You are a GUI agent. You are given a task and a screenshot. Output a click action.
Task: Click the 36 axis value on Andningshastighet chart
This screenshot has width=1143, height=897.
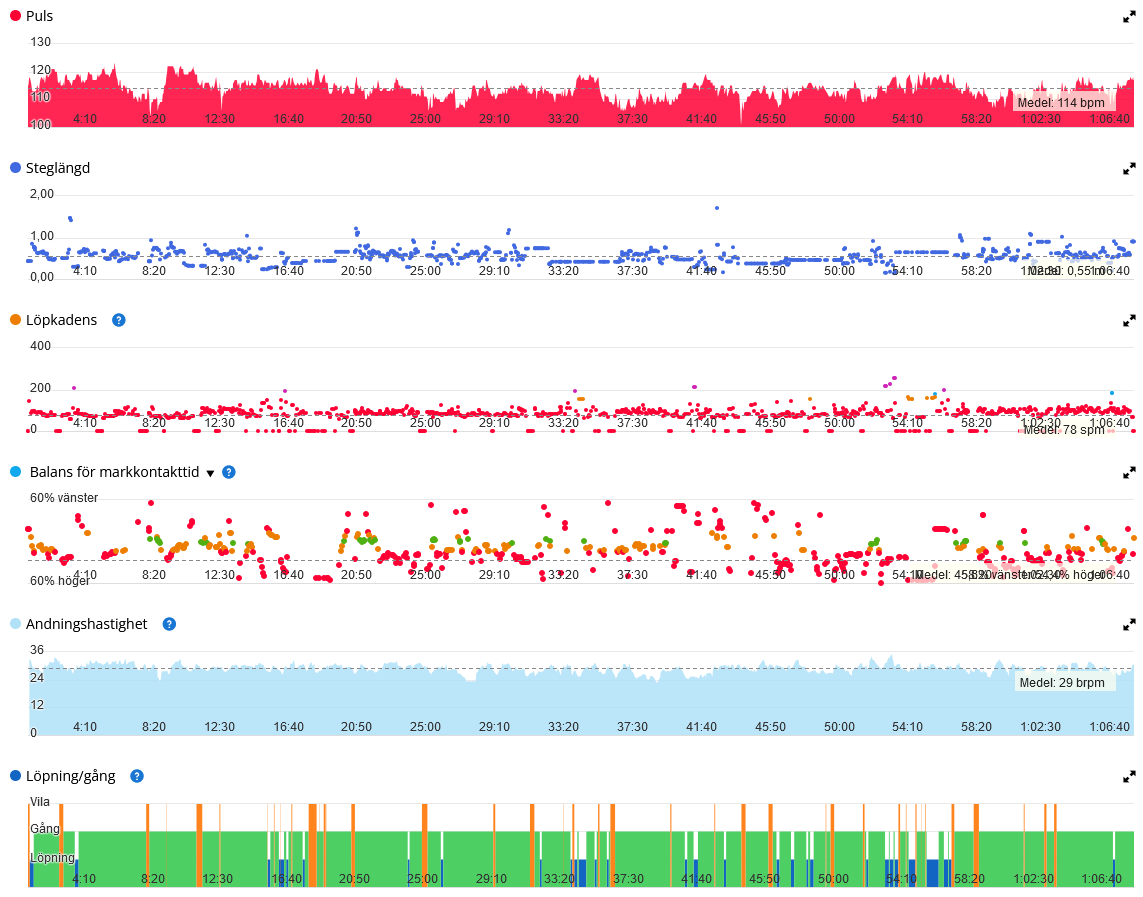click(x=37, y=650)
